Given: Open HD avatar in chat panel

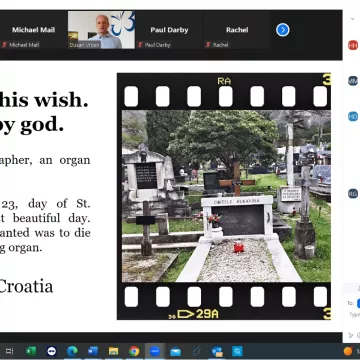Looking at the screenshot, I should click(x=353, y=116).
